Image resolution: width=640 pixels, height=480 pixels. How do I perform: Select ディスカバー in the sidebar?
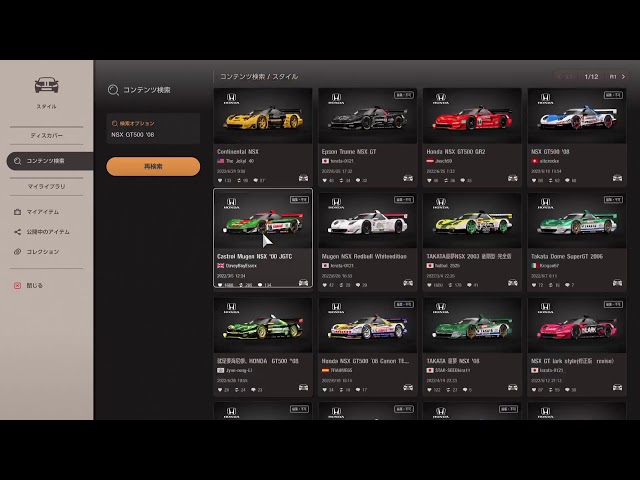(x=47, y=135)
